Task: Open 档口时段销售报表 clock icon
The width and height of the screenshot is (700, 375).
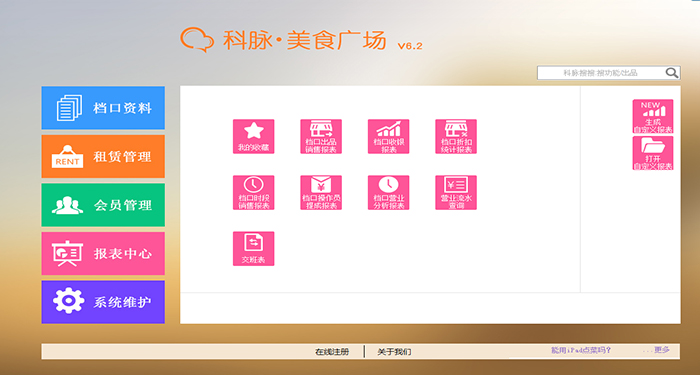Action: [x=254, y=192]
